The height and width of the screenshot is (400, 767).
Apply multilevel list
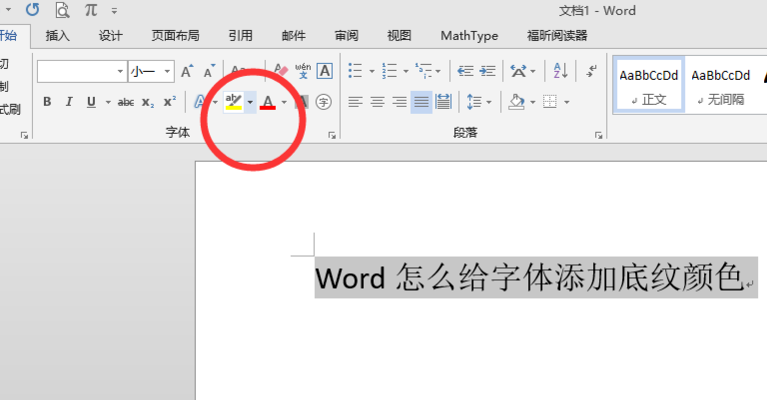tap(424, 71)
